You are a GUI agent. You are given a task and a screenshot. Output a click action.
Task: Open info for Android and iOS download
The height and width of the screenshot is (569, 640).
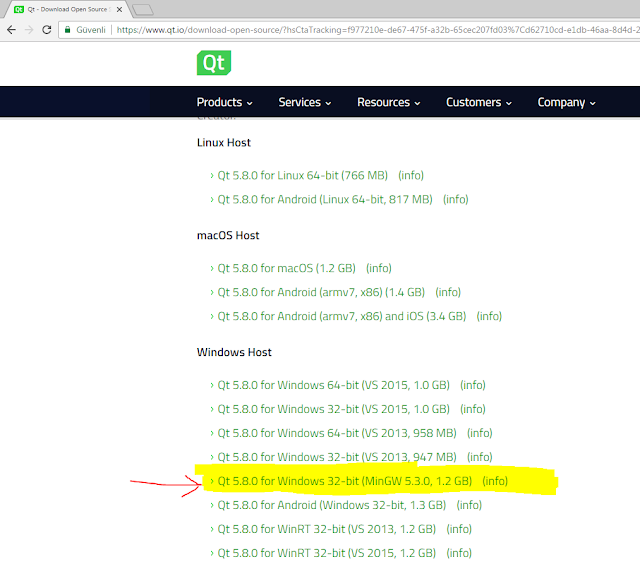[x=489, y=316]
